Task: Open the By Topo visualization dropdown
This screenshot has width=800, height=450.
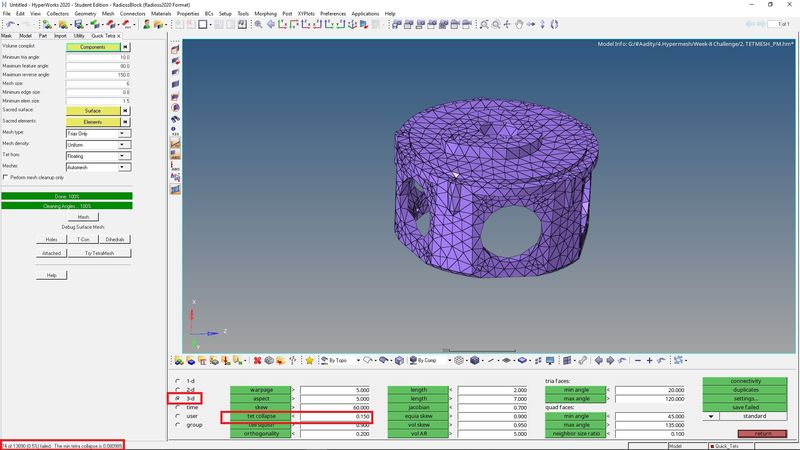Action: coord(358,361)
